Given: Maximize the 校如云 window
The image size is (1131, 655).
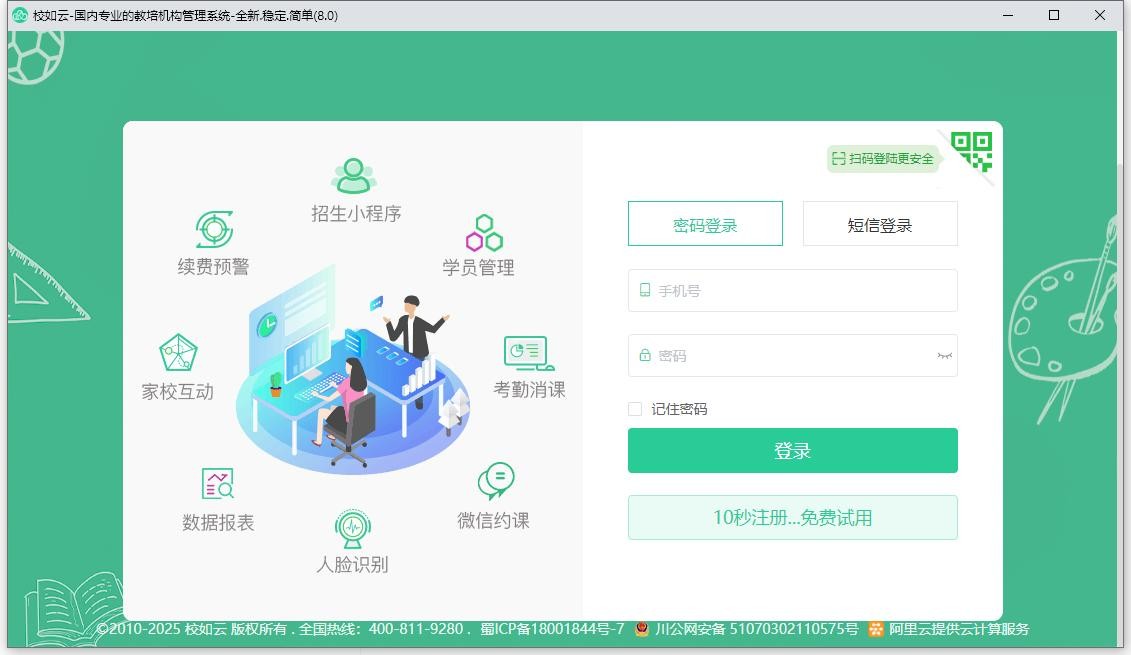Looking at the screenshot, I should click(x=1054, y=15).
